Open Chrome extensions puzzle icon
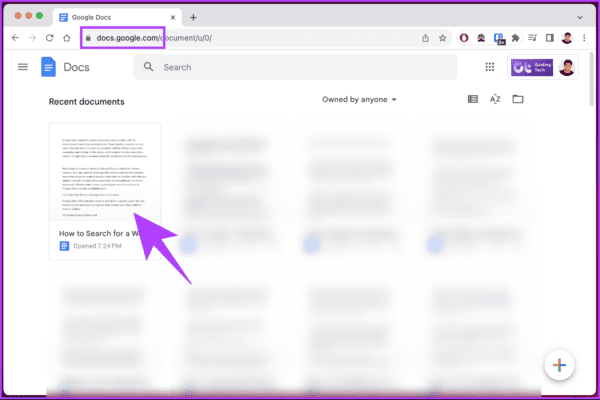The image size is (600, 400). pyautogui.click(x=515, y=38)
